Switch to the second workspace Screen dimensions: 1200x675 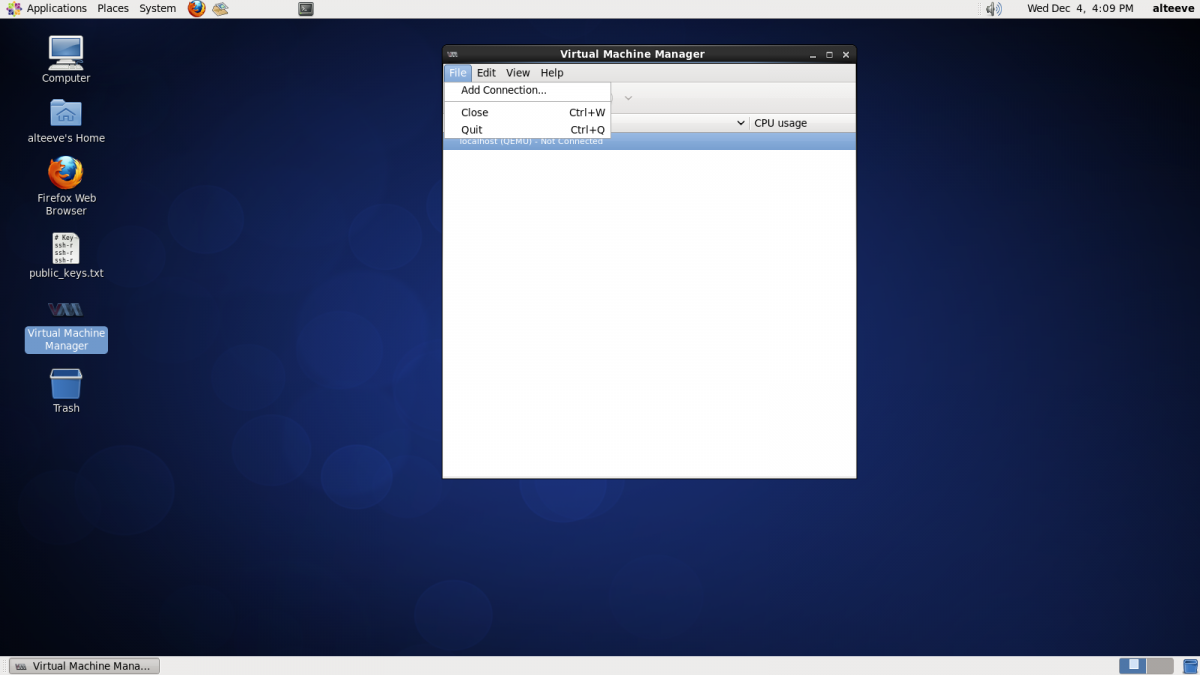pyautogui.click(x=1160, y=666)
